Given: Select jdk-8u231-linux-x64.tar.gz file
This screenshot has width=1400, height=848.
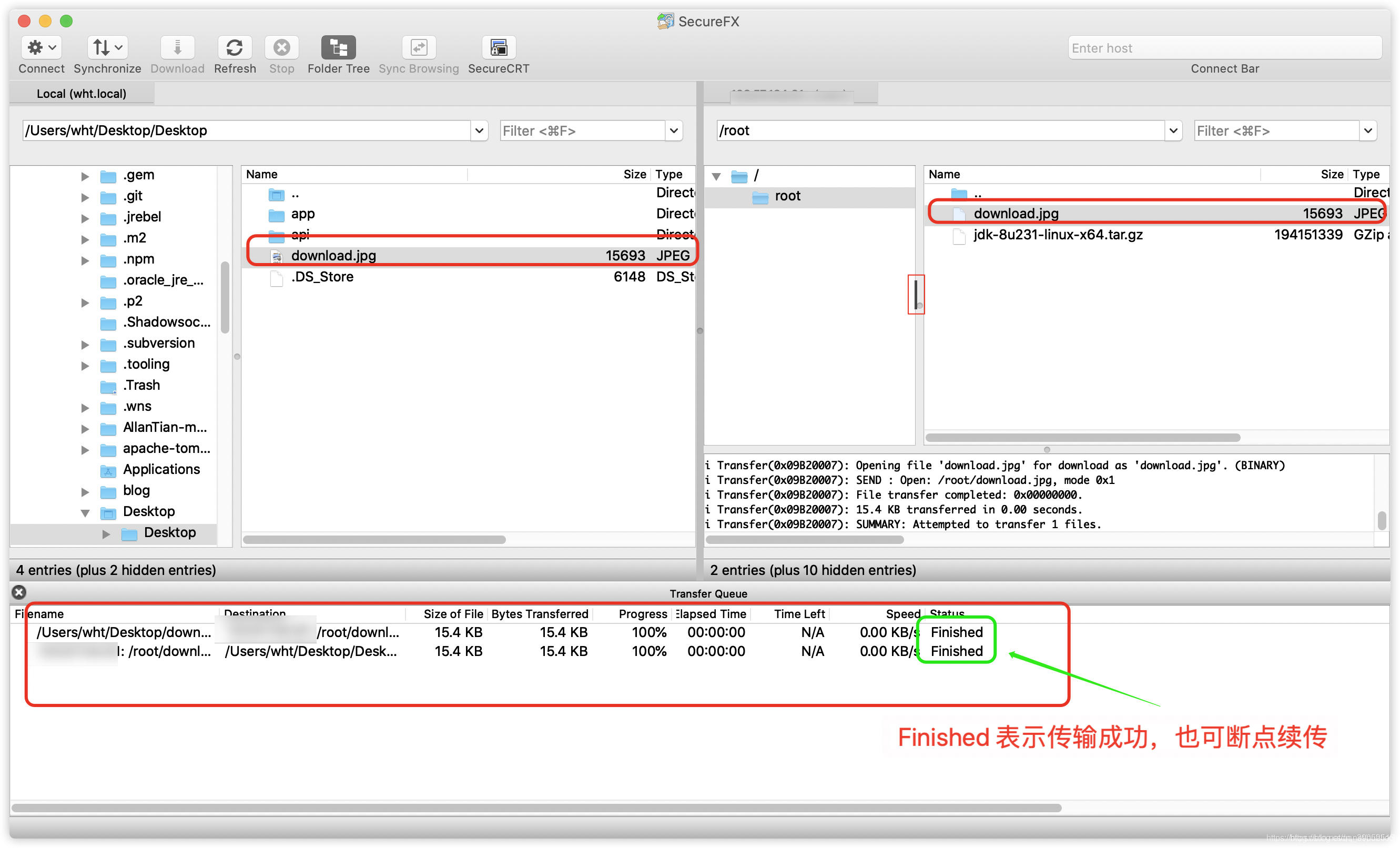Looking at the screenshot, I should tap(1156, 235).
